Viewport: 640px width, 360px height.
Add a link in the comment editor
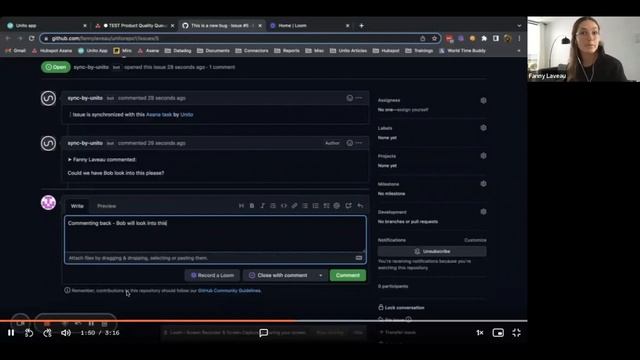(x=294, y=206)
